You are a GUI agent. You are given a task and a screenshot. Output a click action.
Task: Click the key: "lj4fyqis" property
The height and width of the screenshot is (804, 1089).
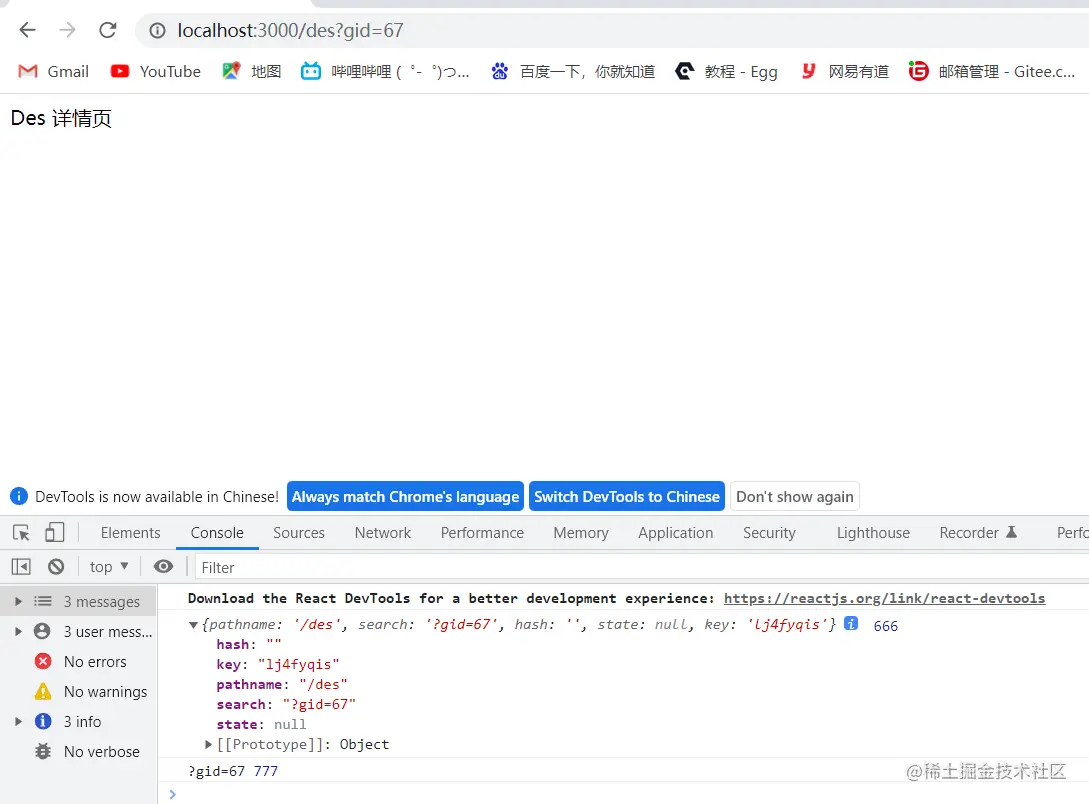278,664
